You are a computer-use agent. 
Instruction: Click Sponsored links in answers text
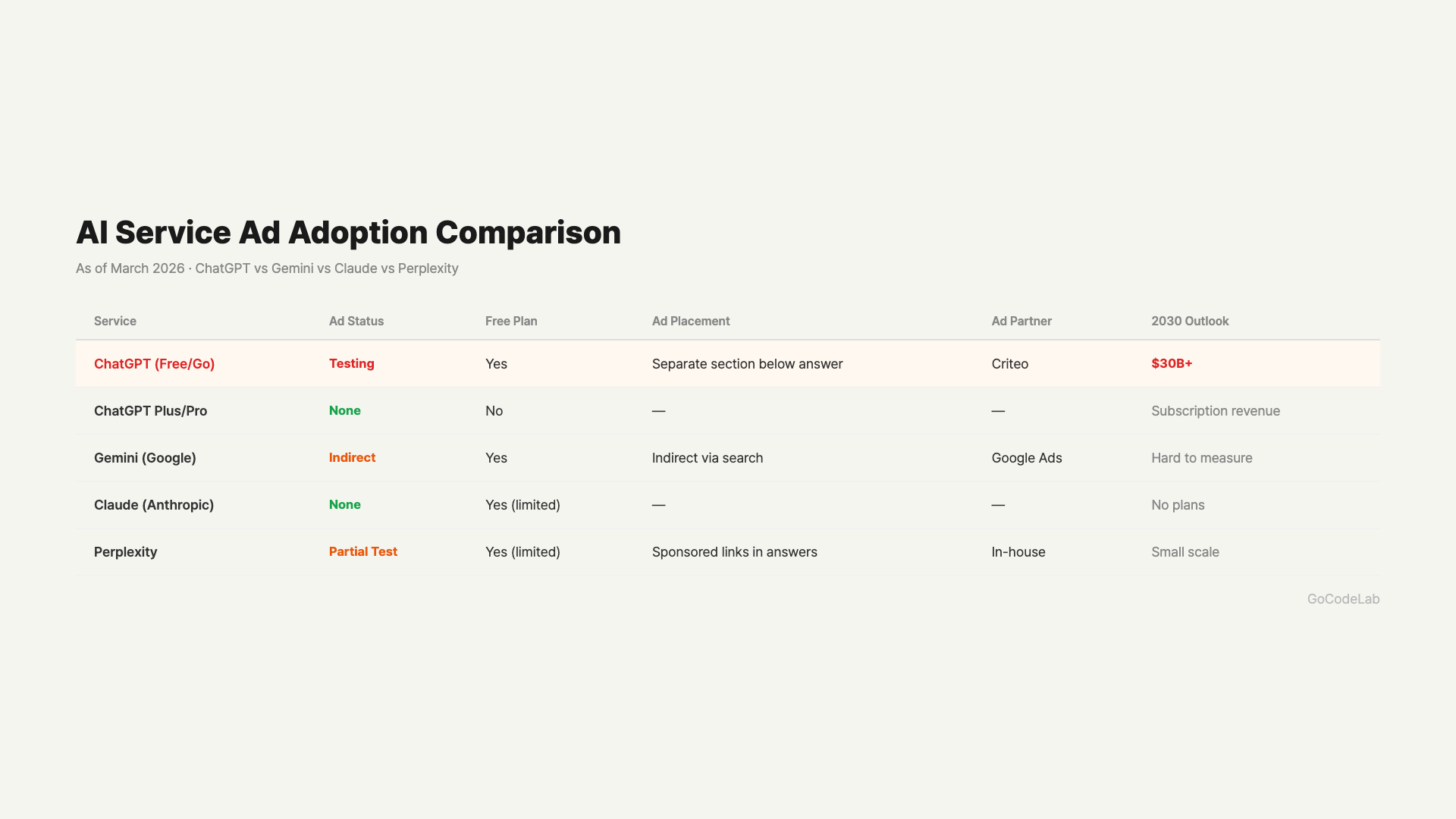click(x=734, y=552)
